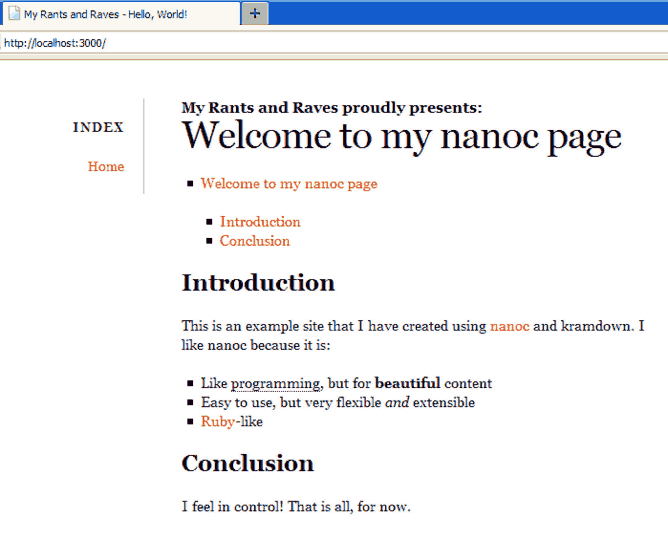Open the 'Welcome to my nanoc page' contents link
The image size is (668, 540).
[x=289, y=184]
